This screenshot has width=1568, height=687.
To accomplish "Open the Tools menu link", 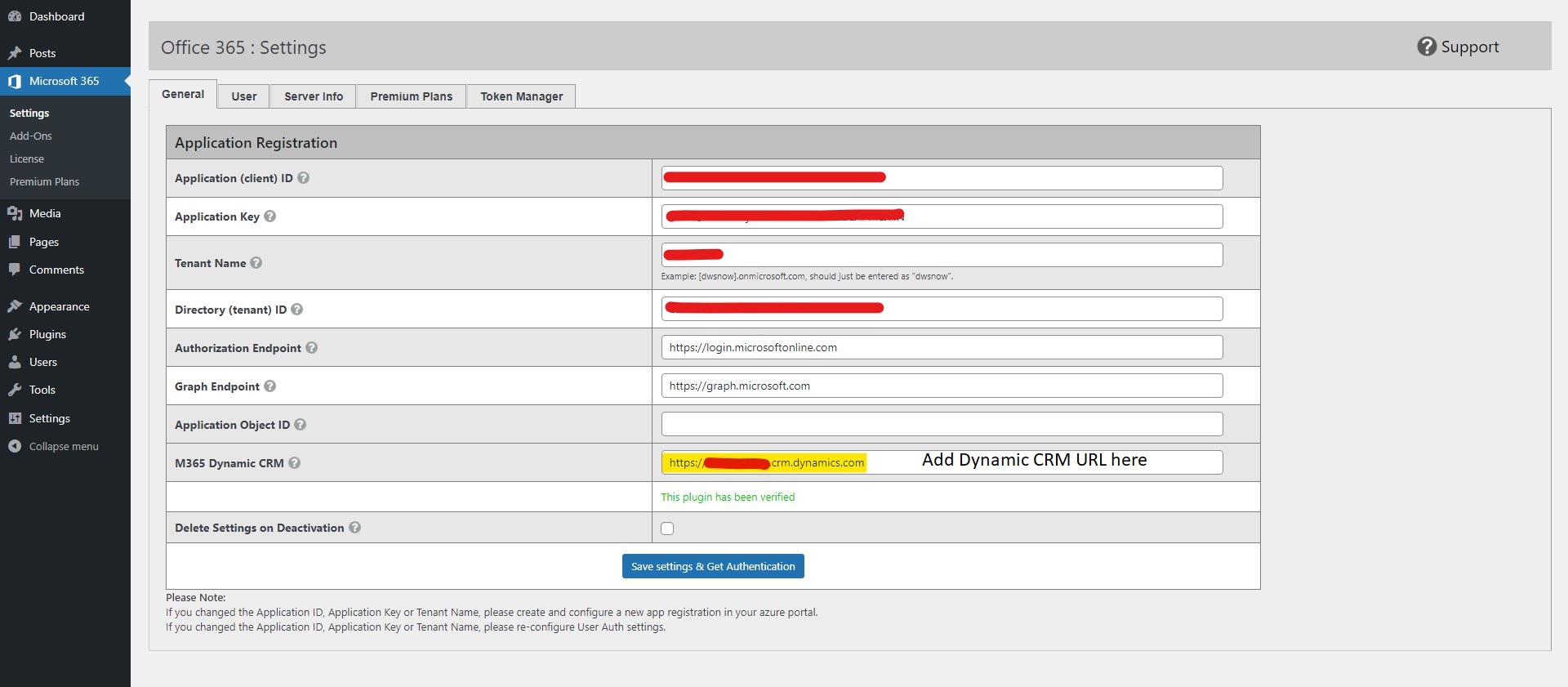I will tap(42, 390).
